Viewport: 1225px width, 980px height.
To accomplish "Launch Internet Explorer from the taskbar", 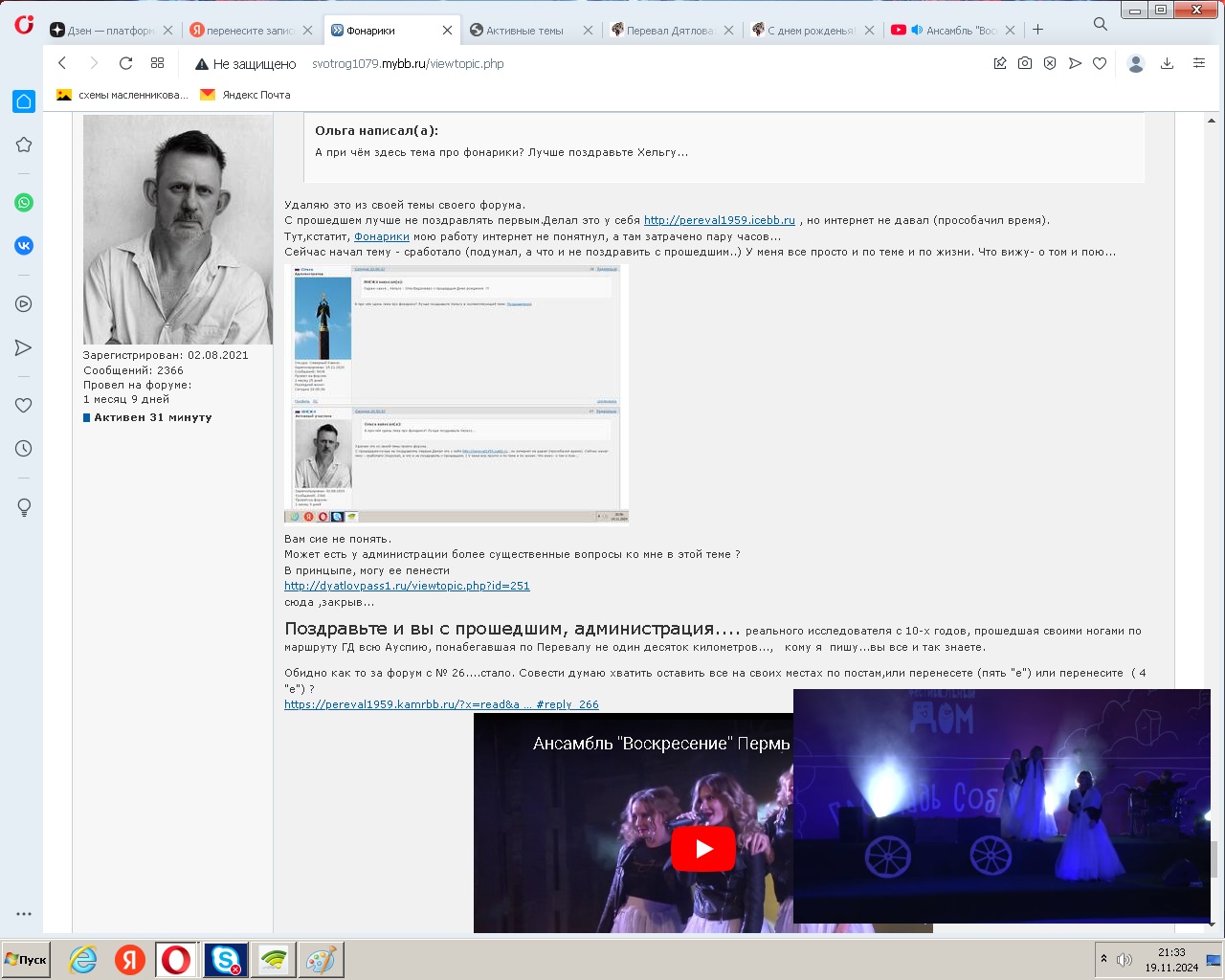I will pos(83,959).
